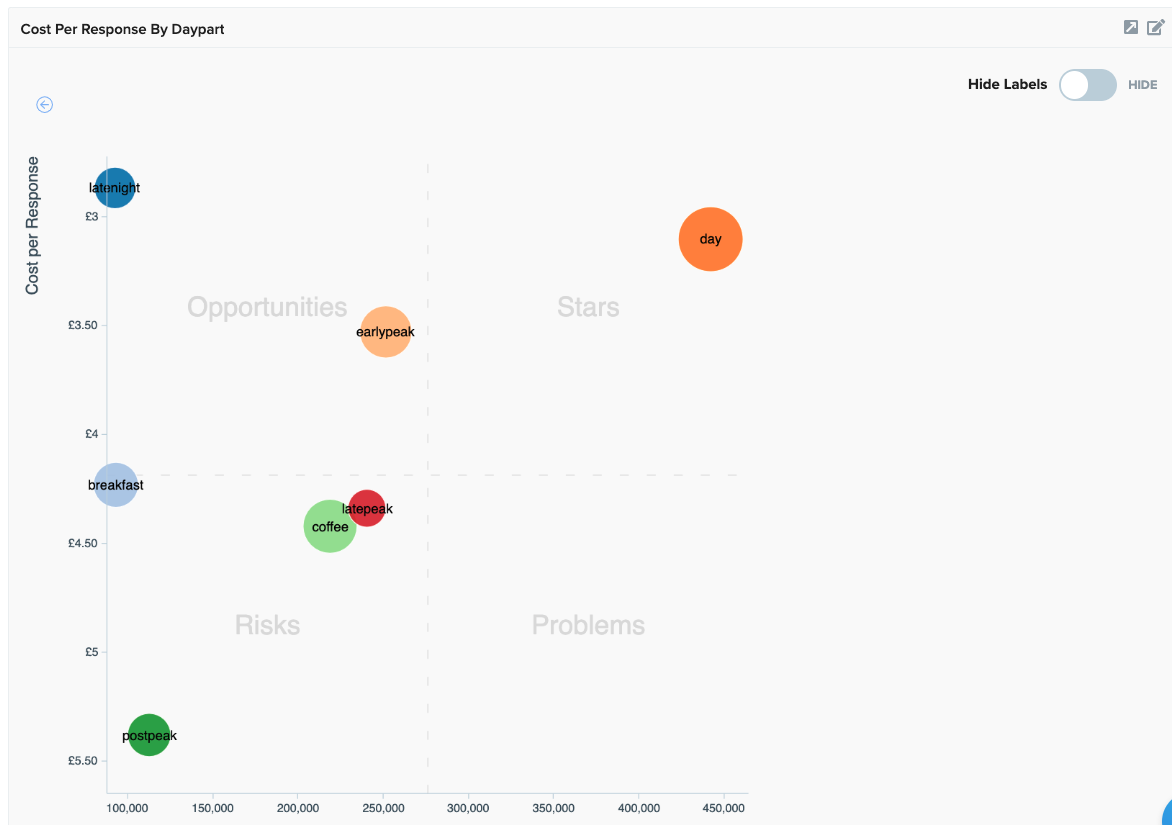Click the breakfast bubble on the axis

pos(116,485)
